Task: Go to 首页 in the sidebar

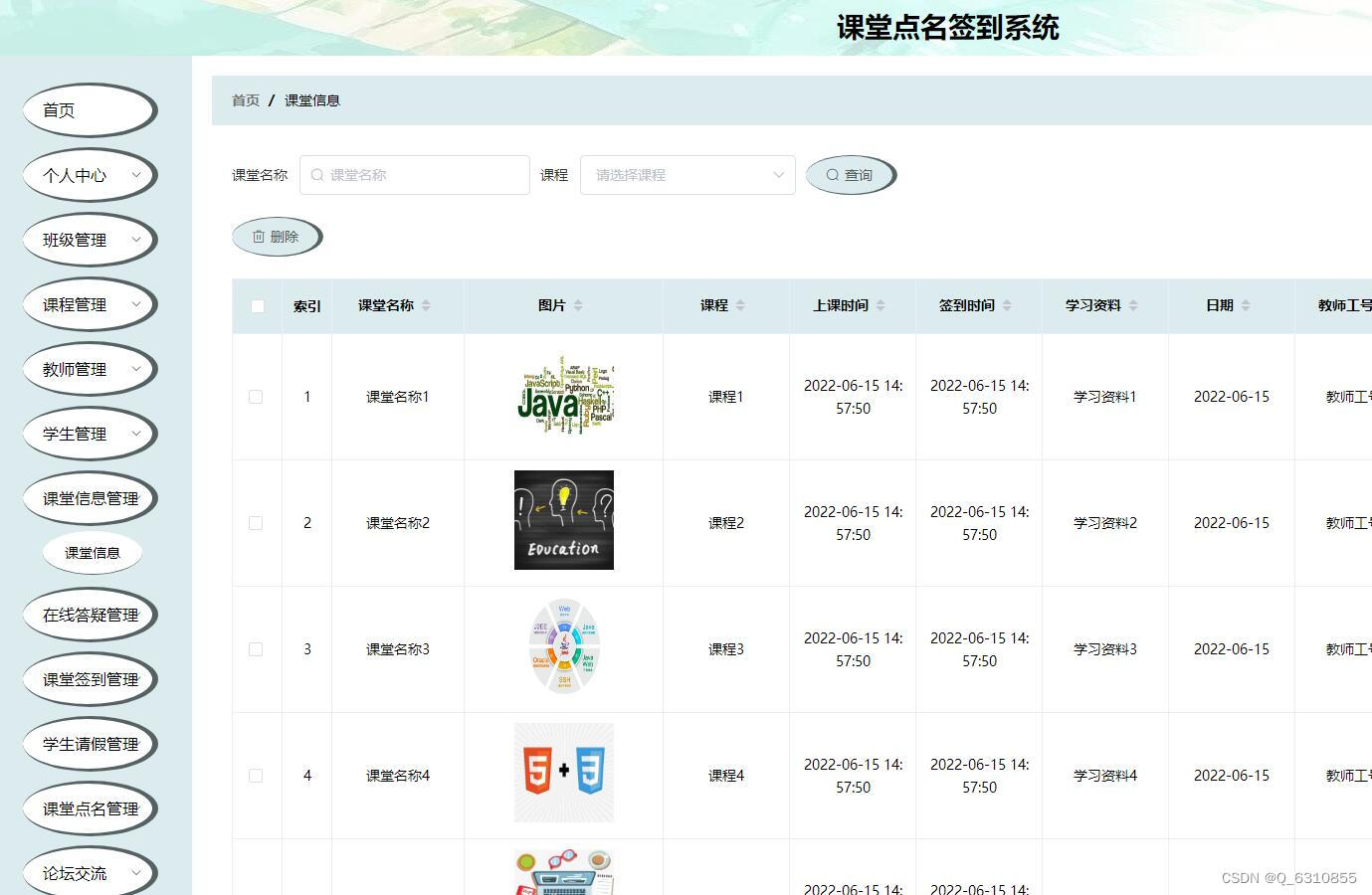Action: (90, 110)
